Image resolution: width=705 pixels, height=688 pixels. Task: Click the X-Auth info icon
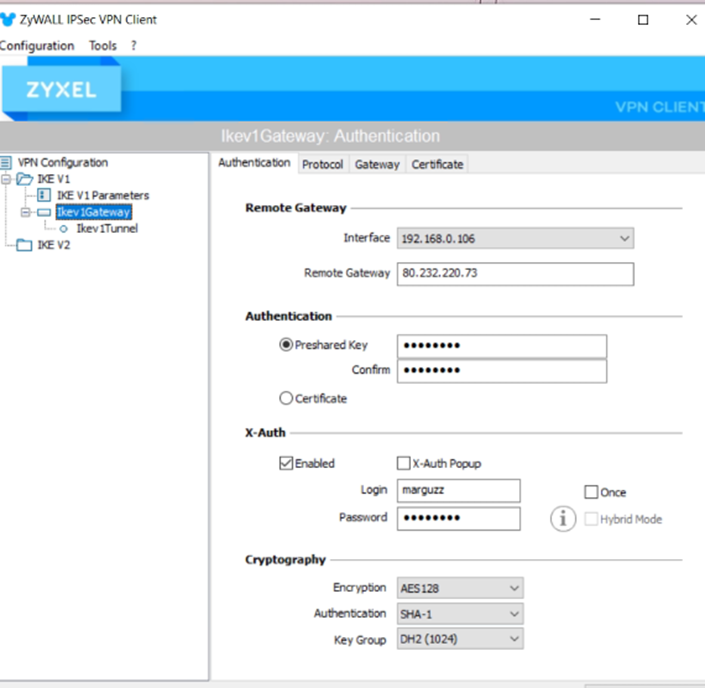pyautogui.click(x=563, y=518)
